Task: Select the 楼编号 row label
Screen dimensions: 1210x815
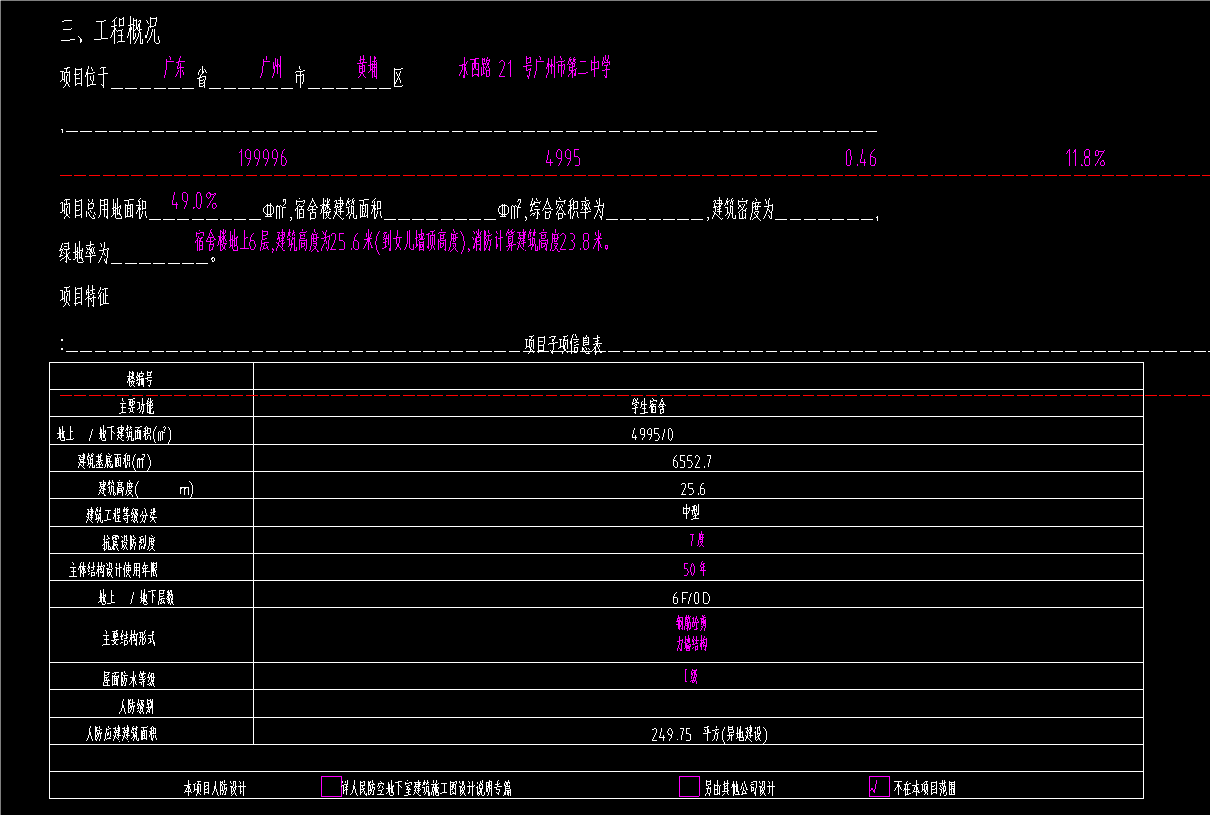Action: tap(140, 379)
